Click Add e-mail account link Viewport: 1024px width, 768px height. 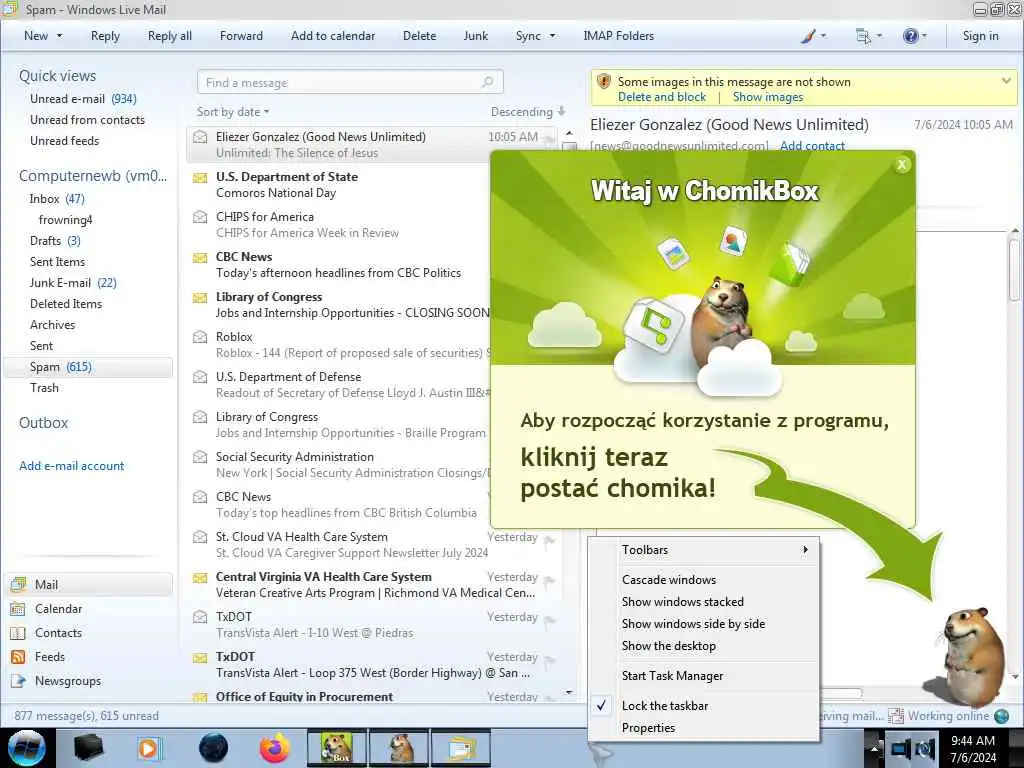[x=71, y=466]
